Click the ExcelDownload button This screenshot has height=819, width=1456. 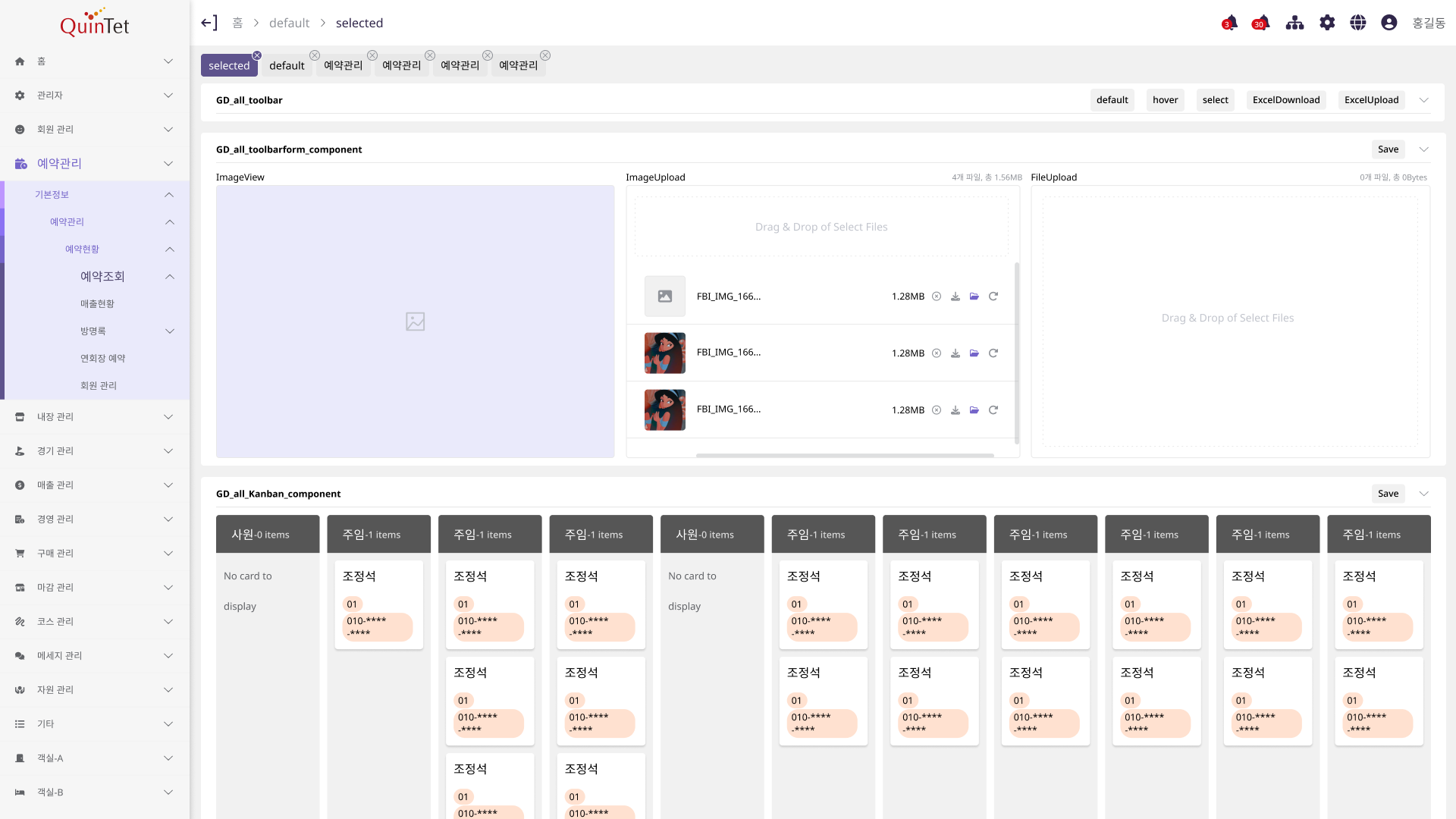(x=1285, y=100)
